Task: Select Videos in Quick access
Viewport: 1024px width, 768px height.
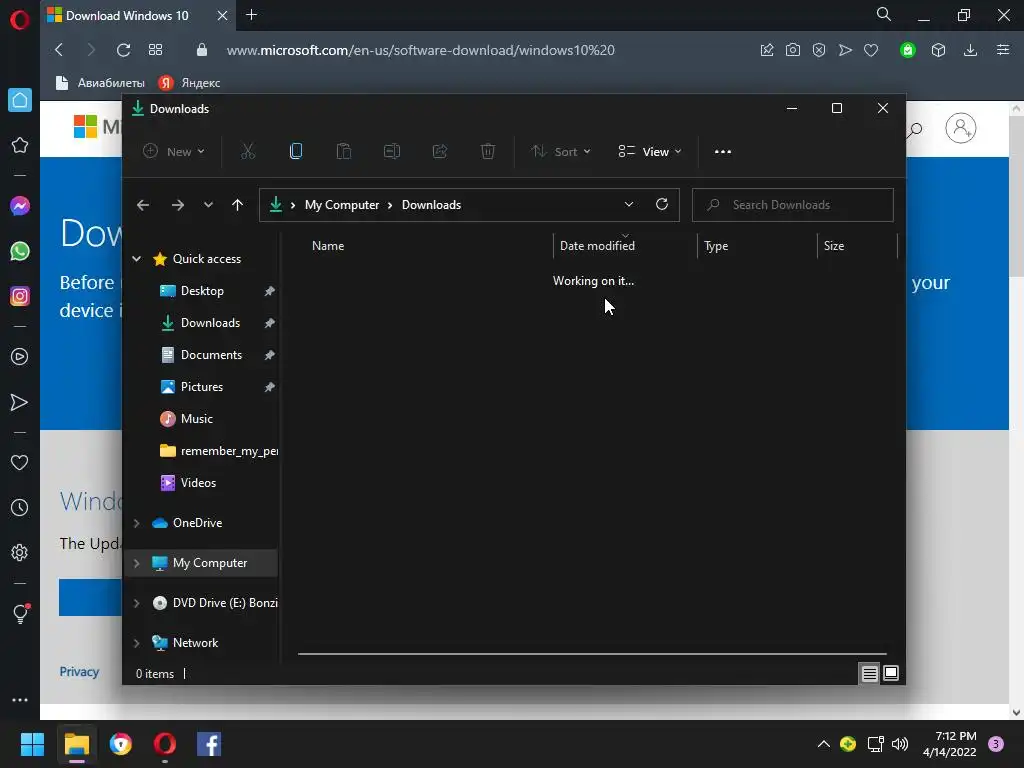Action: pyautogui.click(x=198, y=483)
